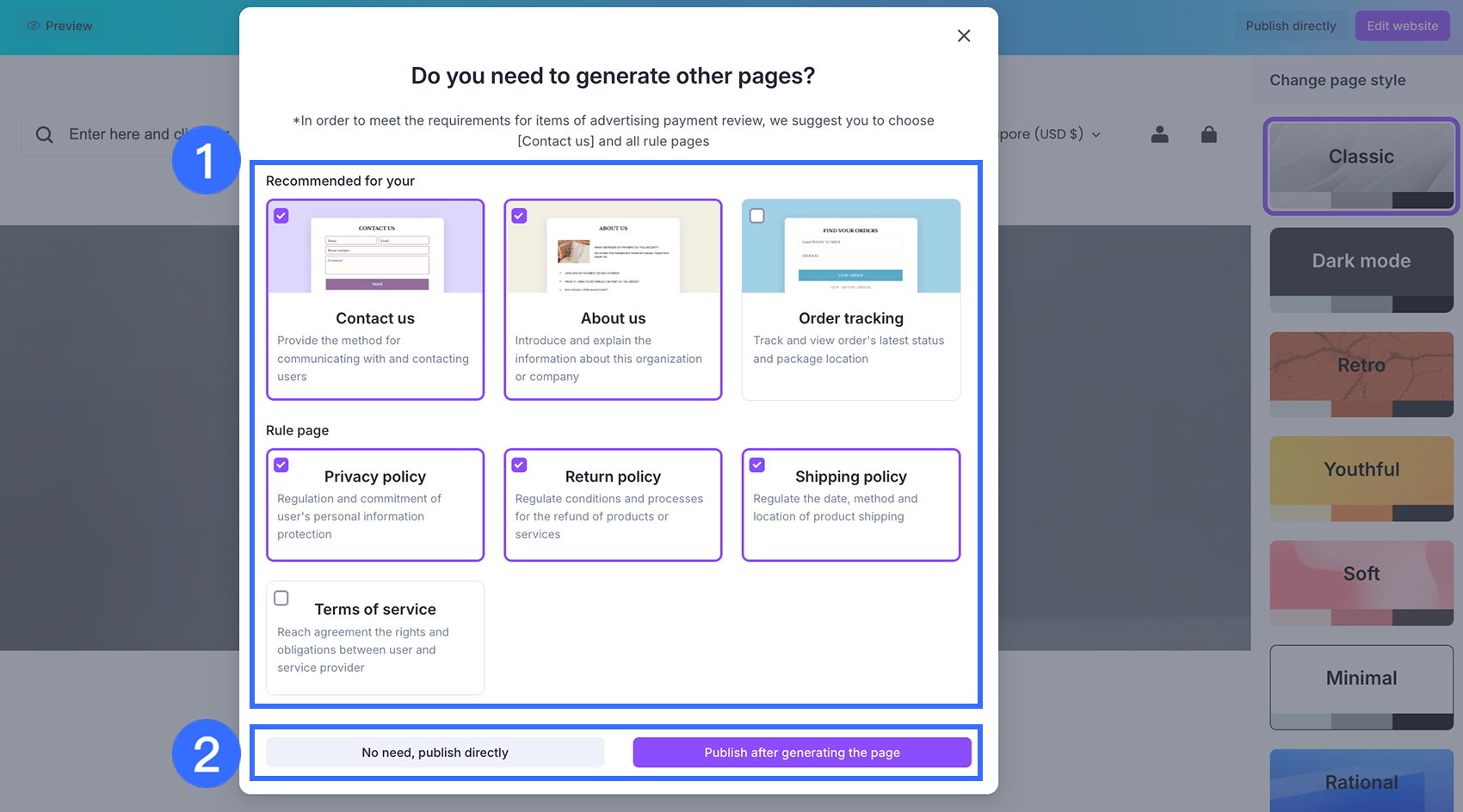Click the search magnifier icon
This screenshot has height=812, width=1463.
pos(45,134)
